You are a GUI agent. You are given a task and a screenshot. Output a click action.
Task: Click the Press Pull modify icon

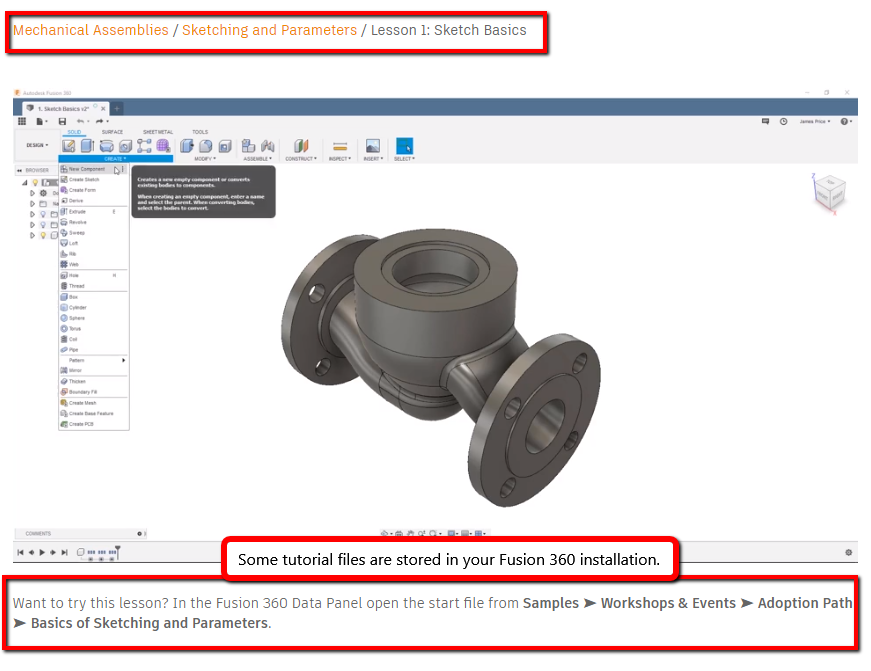click(187, 146)
